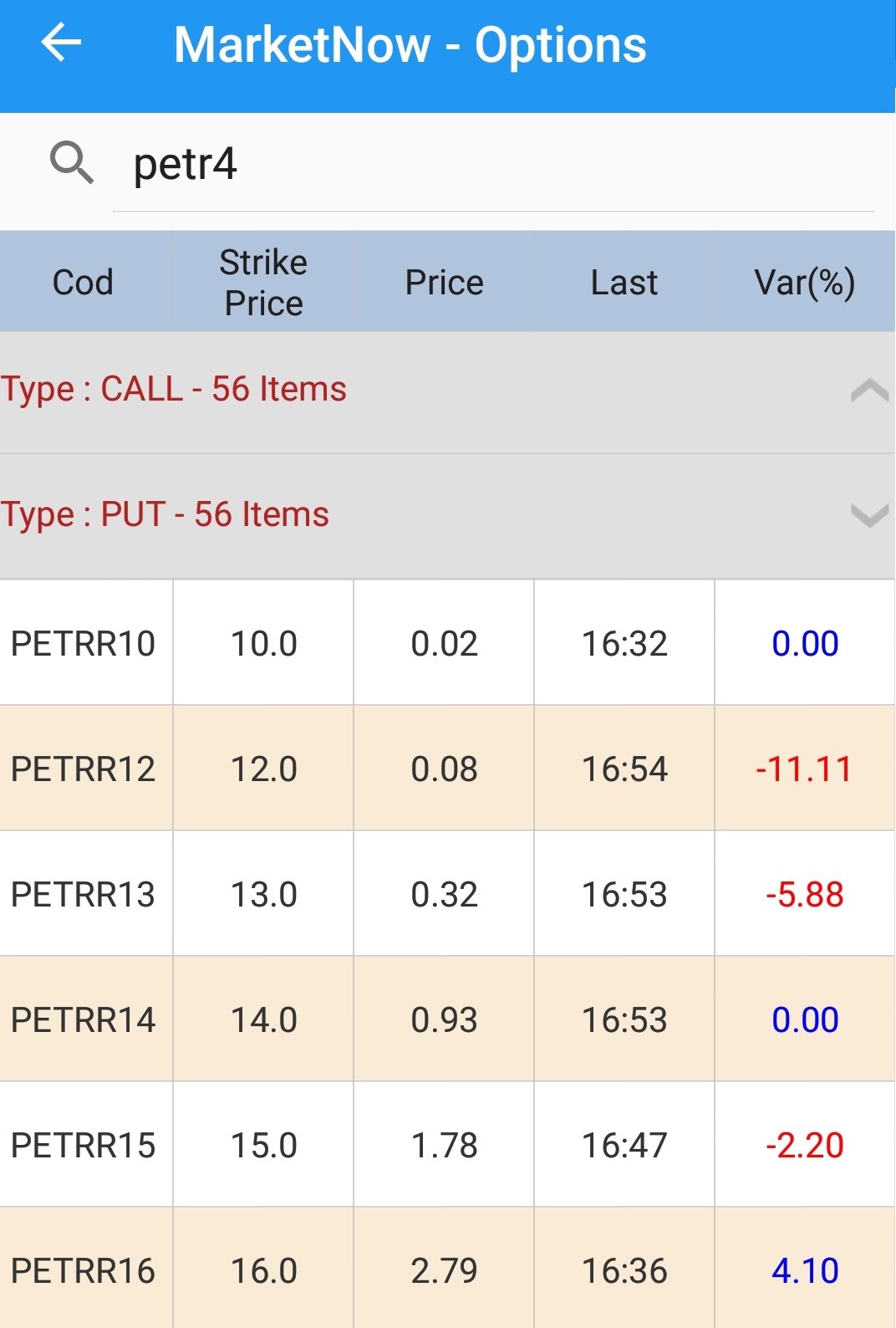Tap the search magnifier icon

pyautogui.click(x=72, y=162)
